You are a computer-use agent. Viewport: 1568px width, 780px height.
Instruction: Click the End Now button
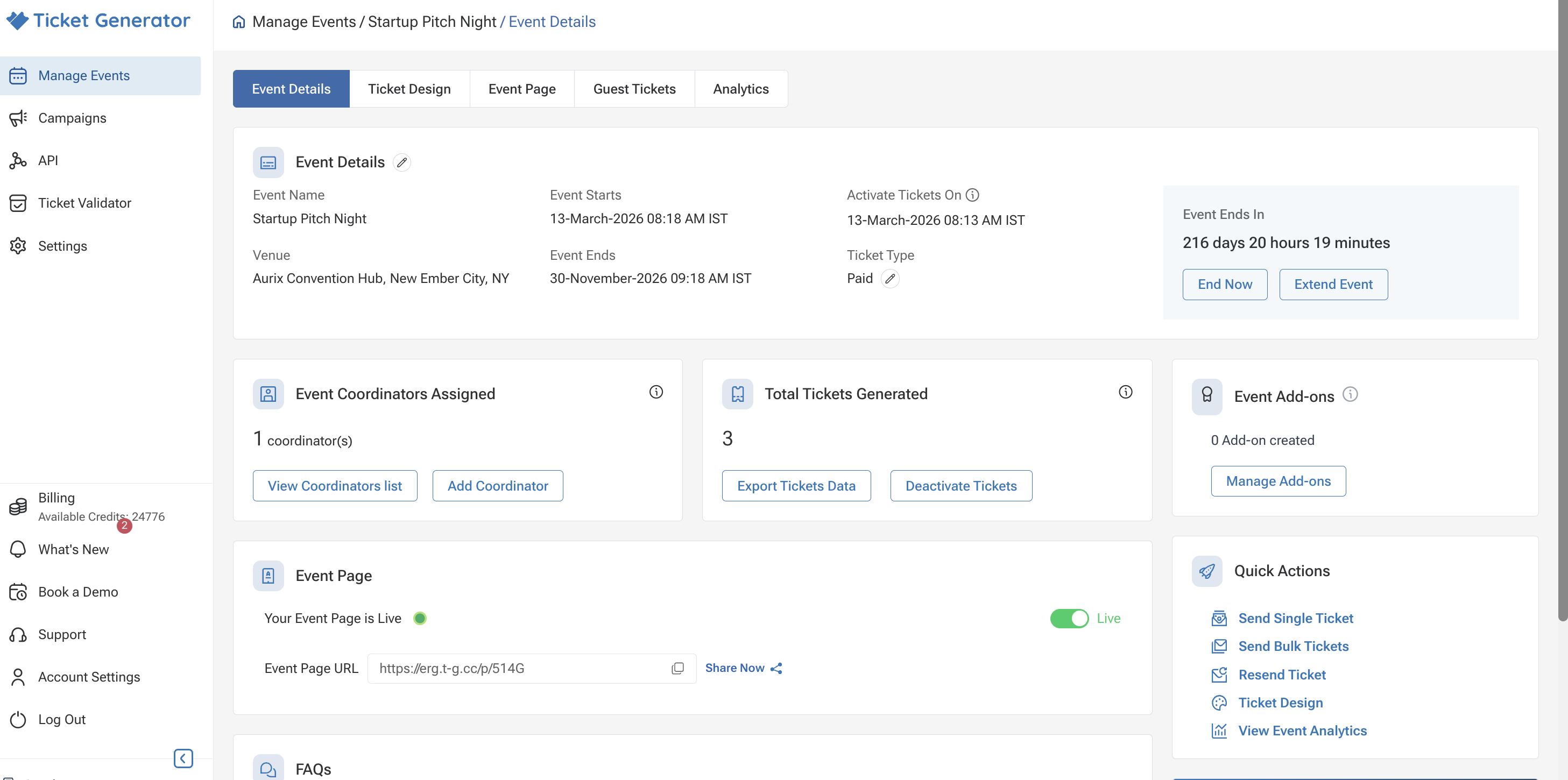coord(1225,284)
